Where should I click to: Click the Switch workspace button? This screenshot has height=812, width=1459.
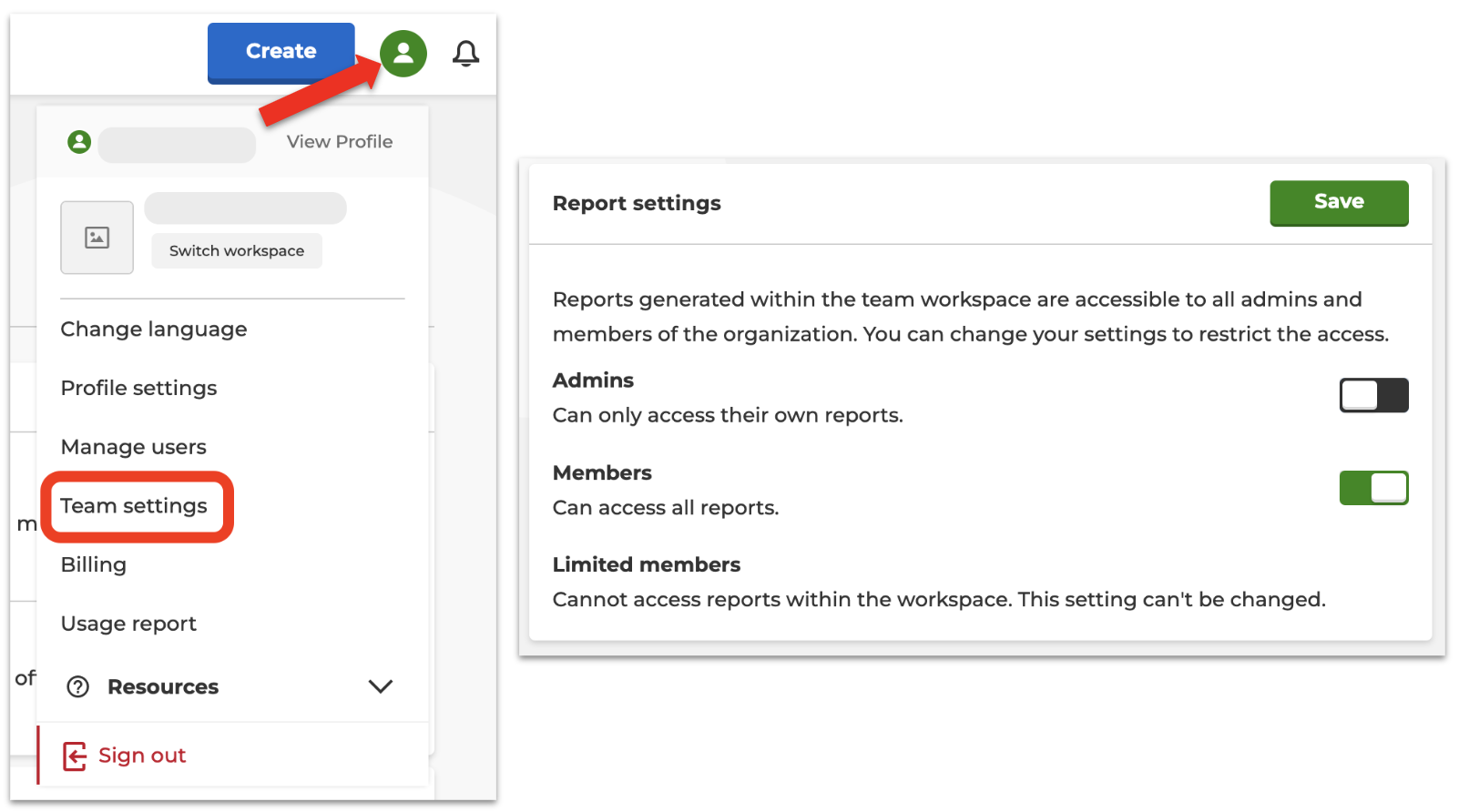pos(237,251)
